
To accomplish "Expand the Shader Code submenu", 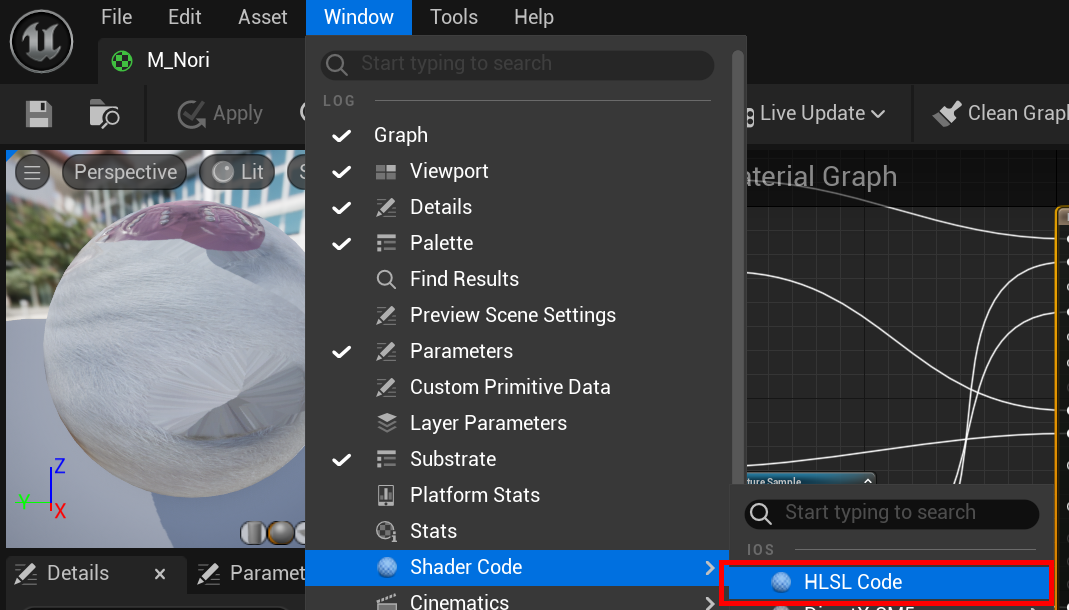I will tap(712, 566).
